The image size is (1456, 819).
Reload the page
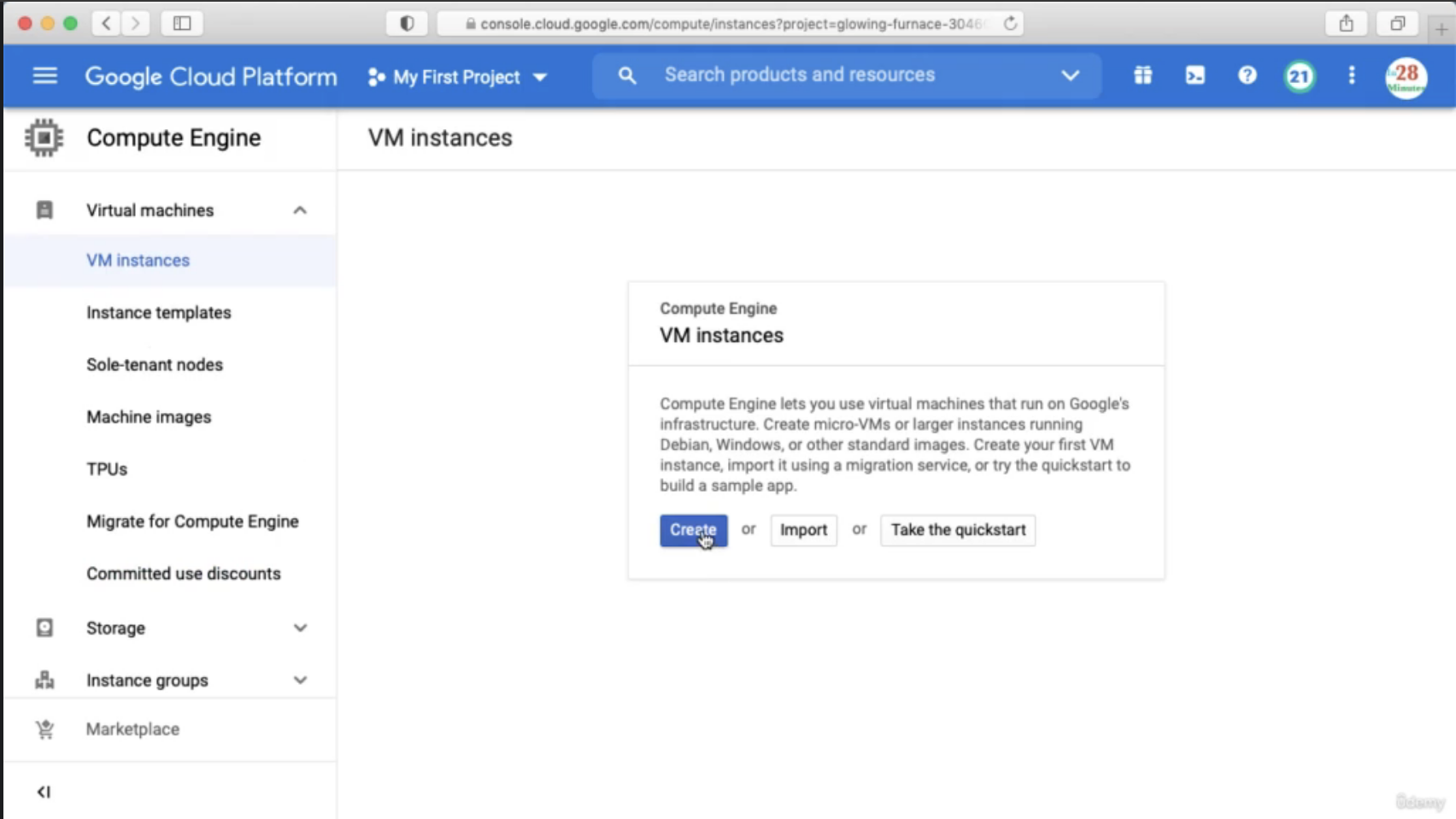coord(1010,24)
